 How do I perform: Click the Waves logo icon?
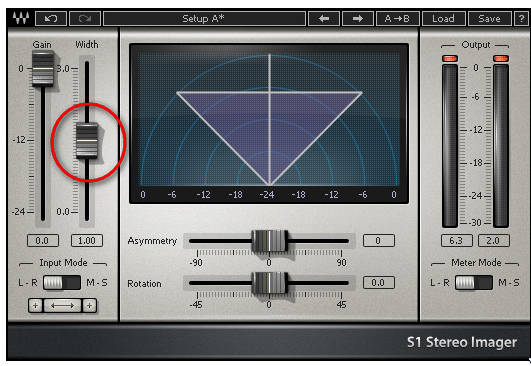tap(21, 18)
